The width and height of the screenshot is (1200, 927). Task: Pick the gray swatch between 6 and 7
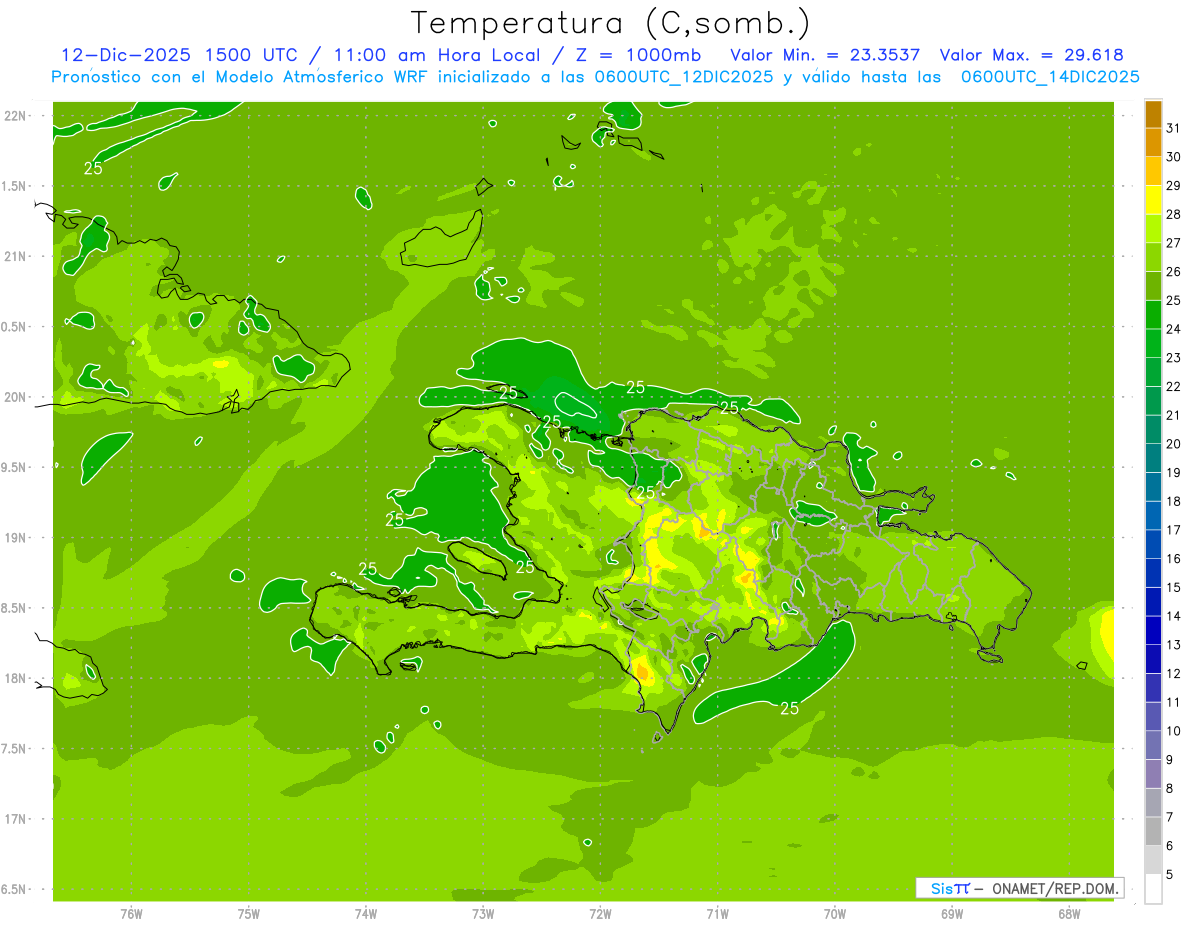click(1153, 832)
